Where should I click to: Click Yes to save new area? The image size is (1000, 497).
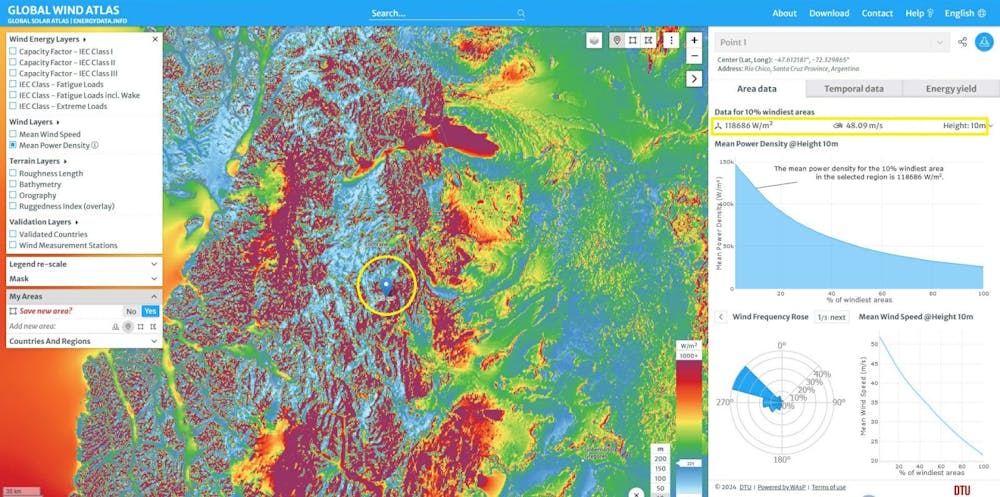click(x=150, y=311)
